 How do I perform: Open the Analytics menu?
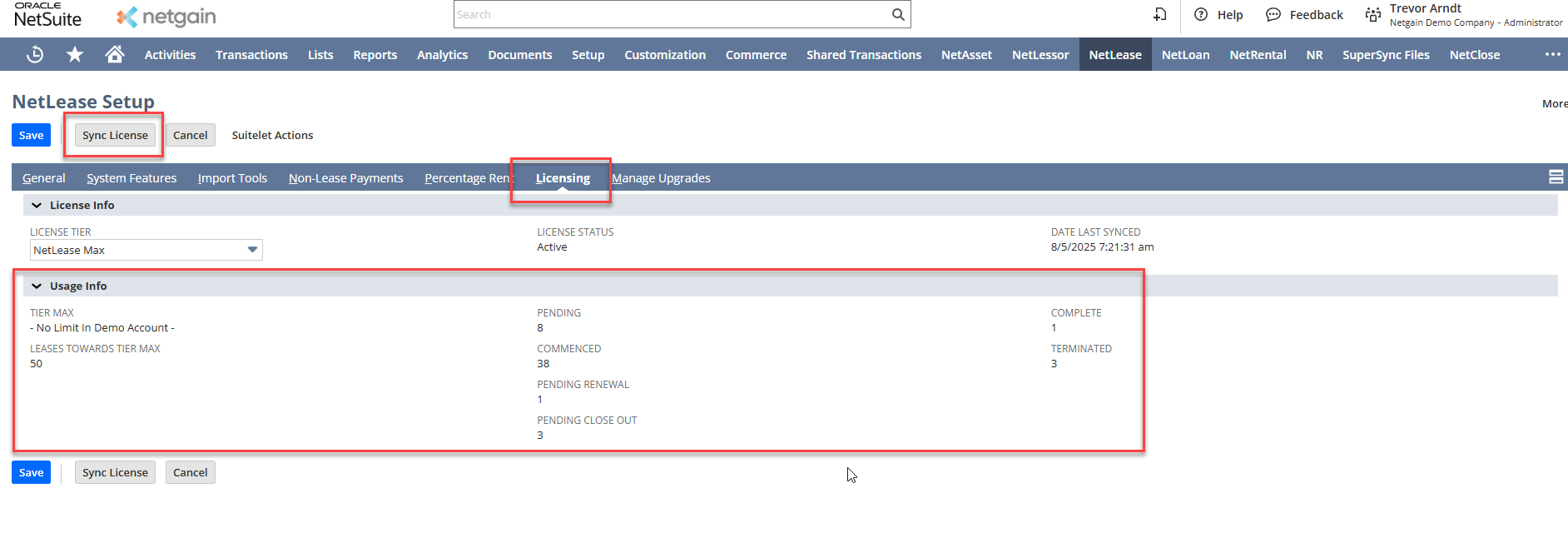442,55
